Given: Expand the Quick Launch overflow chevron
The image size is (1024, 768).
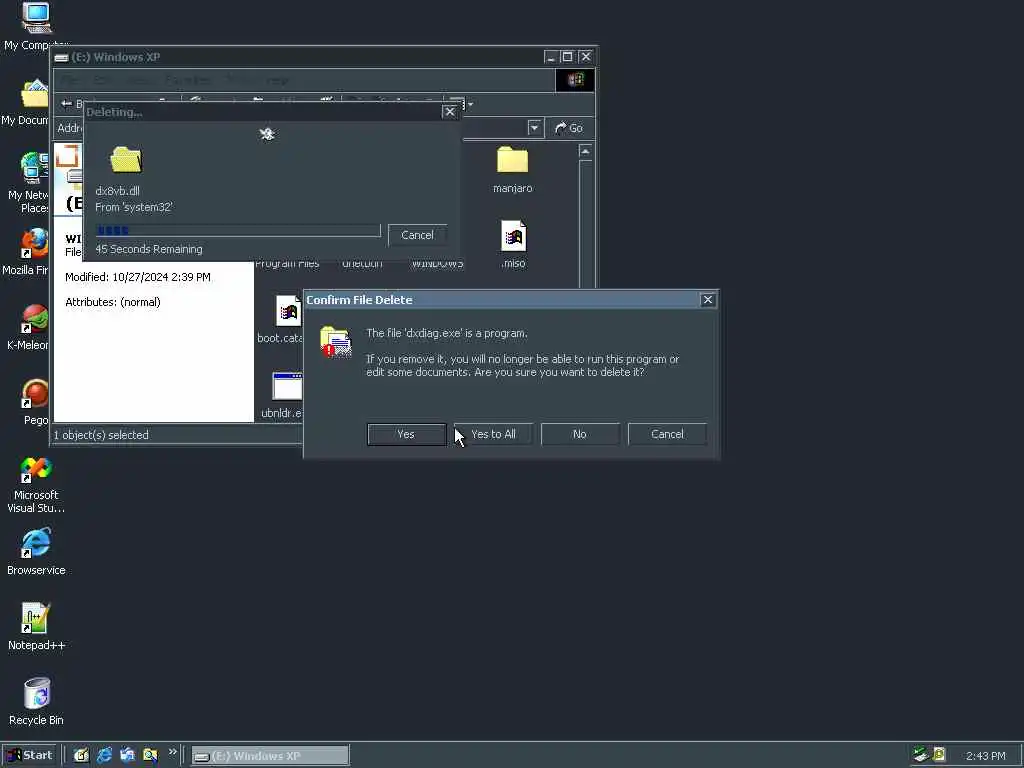Looking at the screenshot, I should pyautogui.click(x=172, y=752).
